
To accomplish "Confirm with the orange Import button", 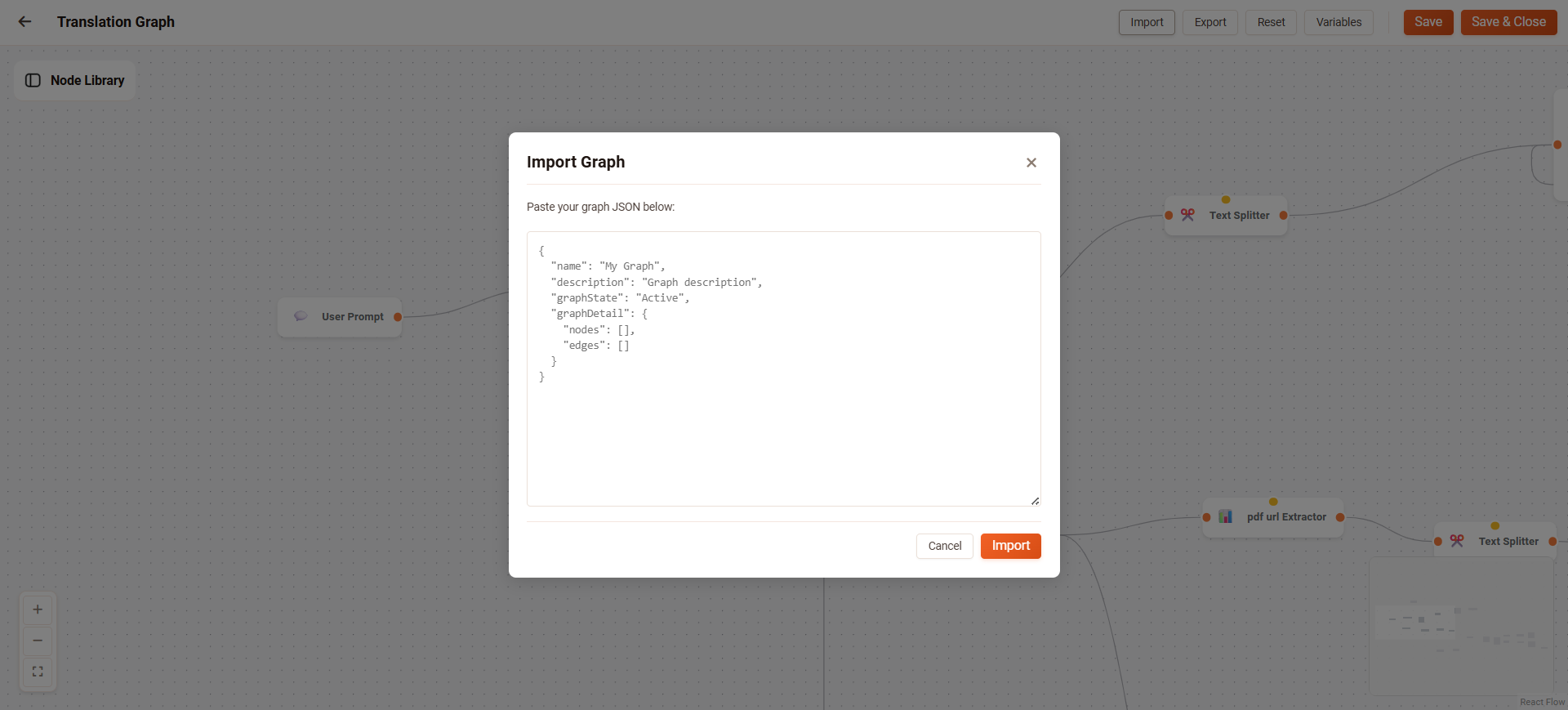I will coord(1011,546).
